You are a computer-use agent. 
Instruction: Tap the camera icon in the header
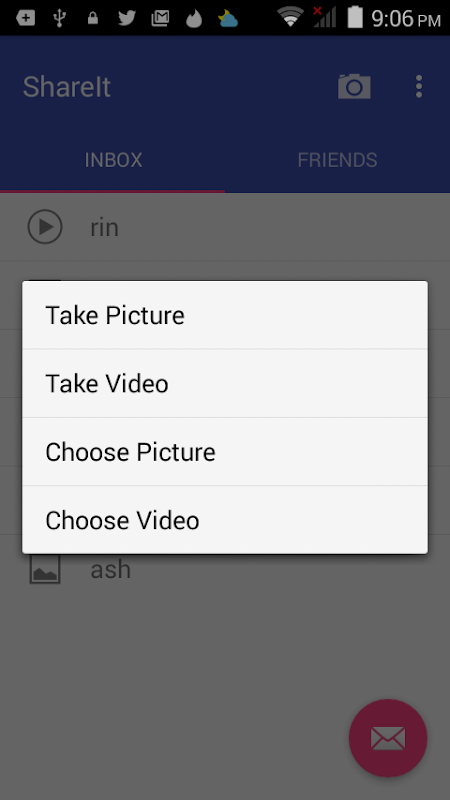354,86
